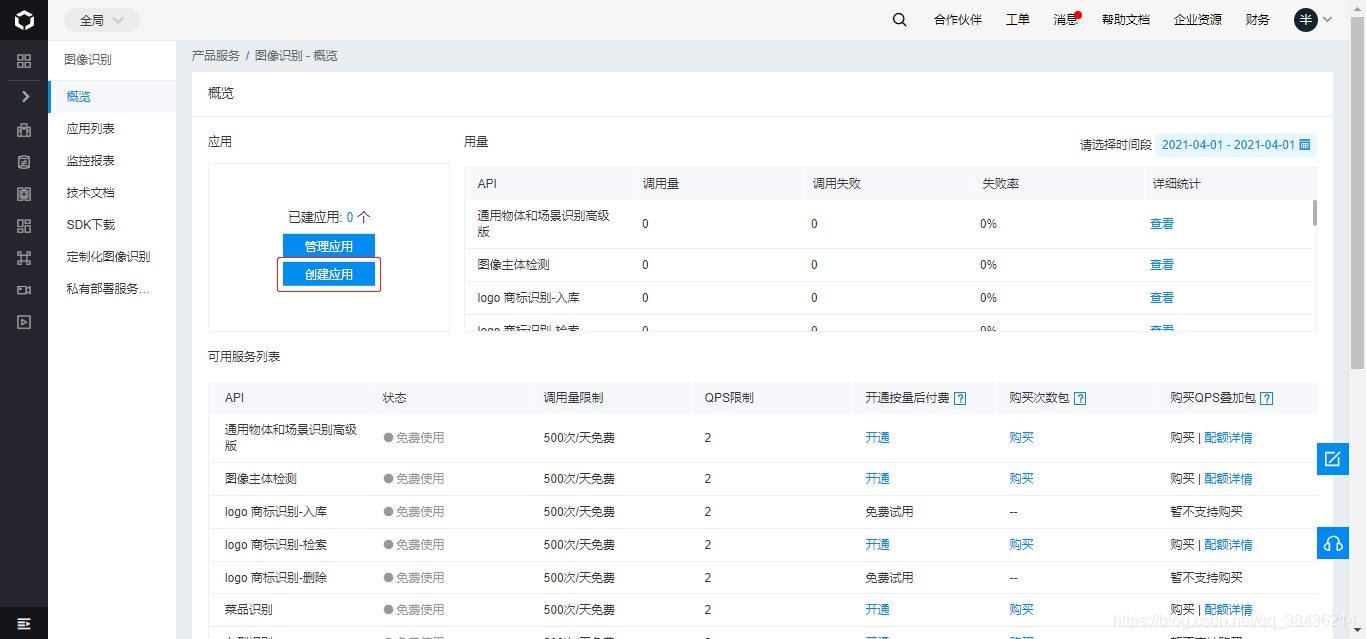This screenshot has height=639, width=1366.
Task: Click the database cylinder icon in sidebar
Action: click(24, 162)
